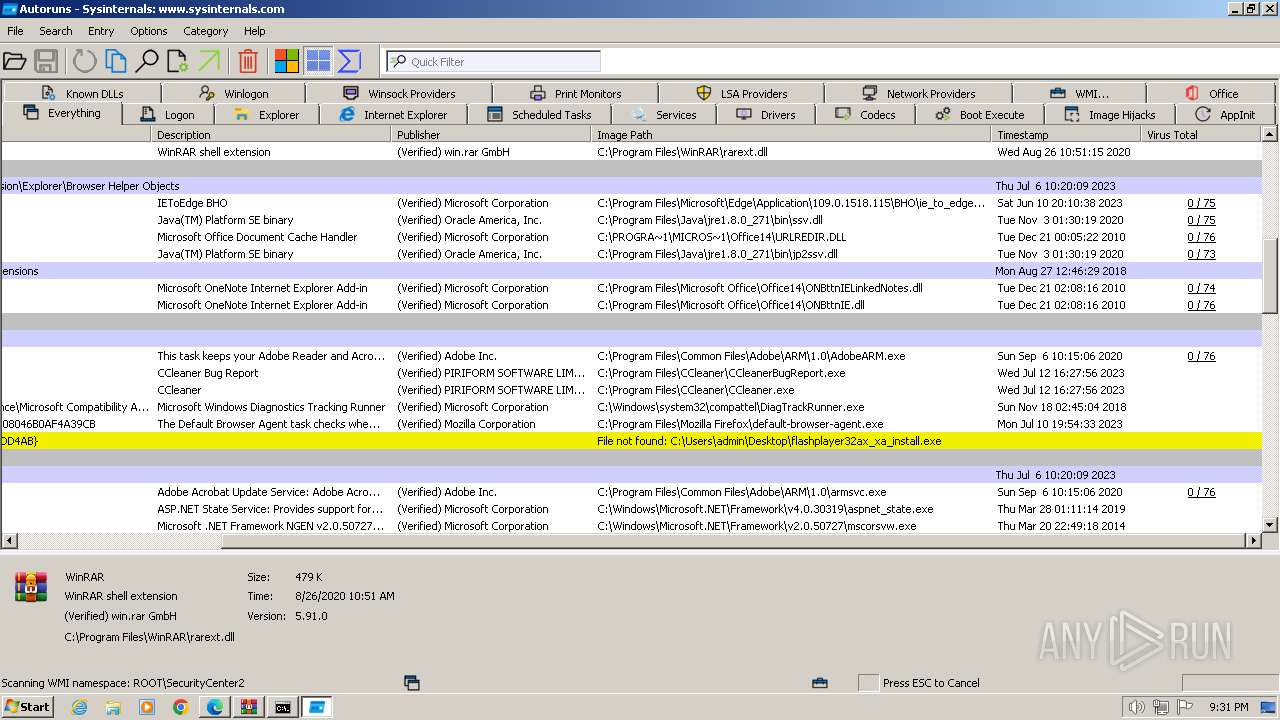Switch to the Internet Explorer tab
Image resolution: width=1280 pixels, height=720 pixels.
click(393, 114)
